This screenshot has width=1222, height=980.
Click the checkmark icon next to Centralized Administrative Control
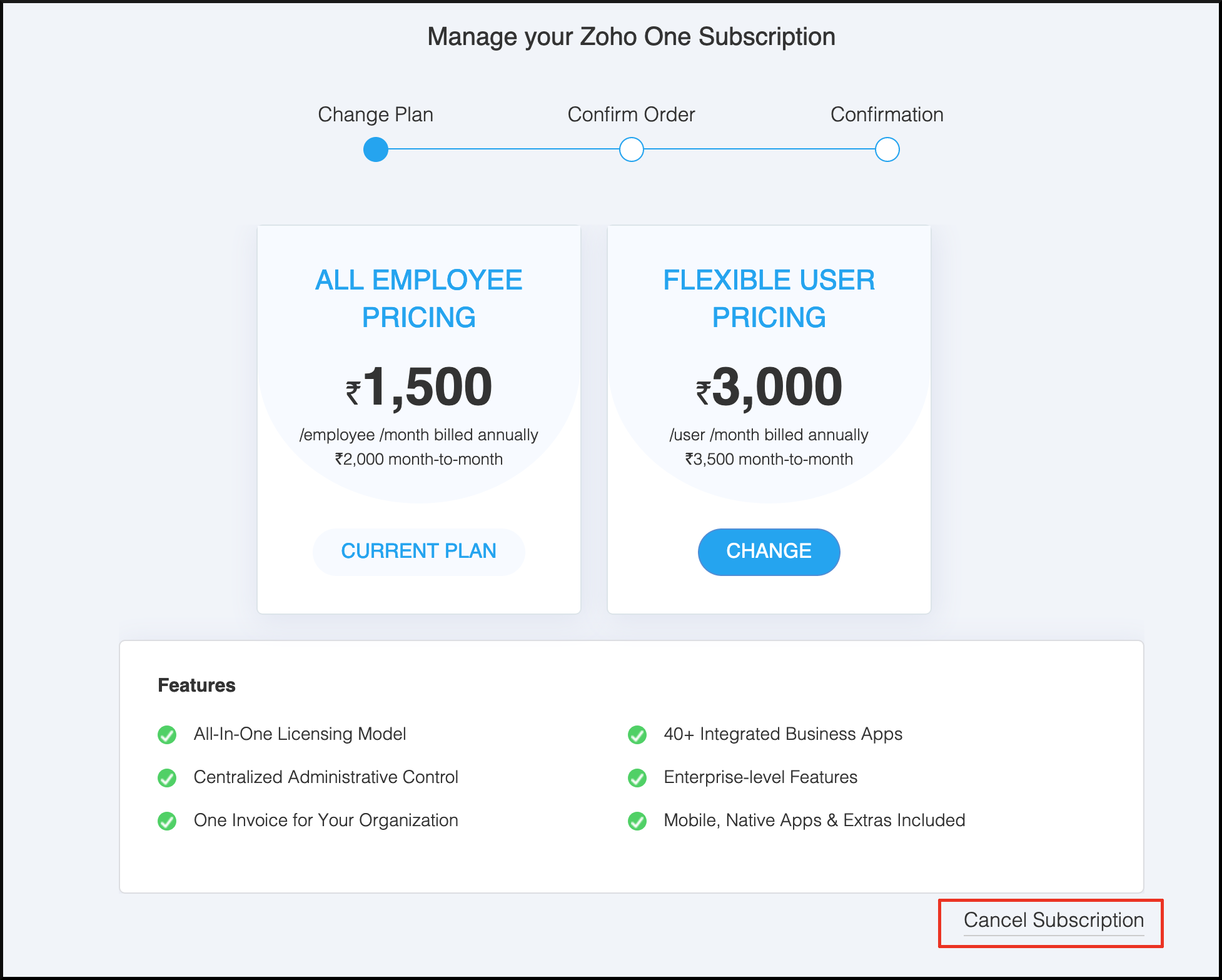coord(167,777)
